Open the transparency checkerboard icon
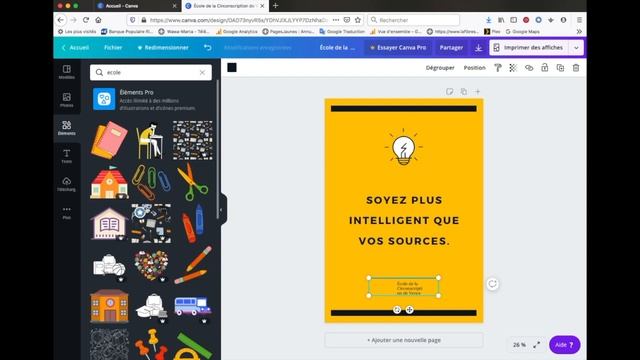This screenshot has width=640, height=360. (x=513, y=68)
